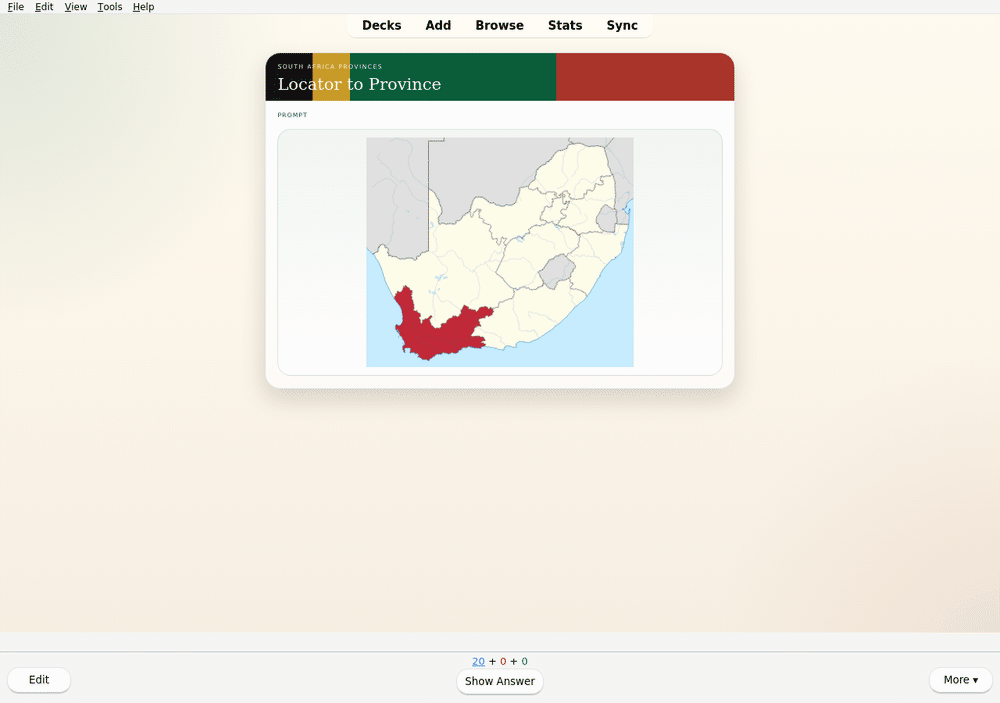The width and height of the screenshot is (1000, 703).
Task: Click Add to create a new card
Action: click(x=438, y=26)
